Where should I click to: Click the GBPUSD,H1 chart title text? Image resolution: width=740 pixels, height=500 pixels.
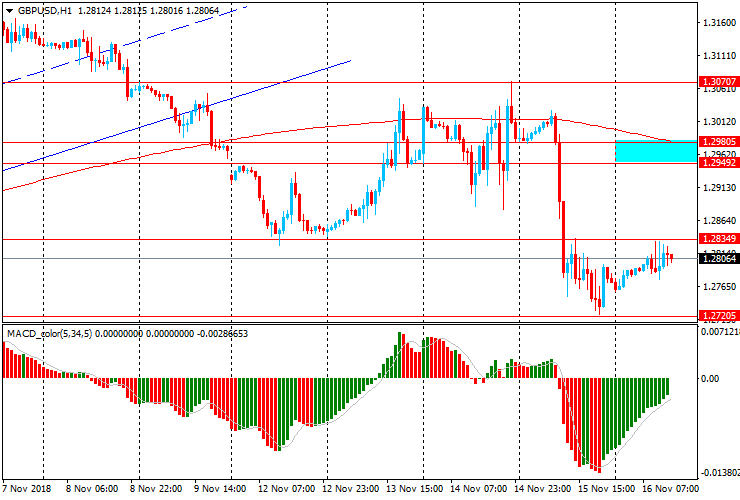44,10
